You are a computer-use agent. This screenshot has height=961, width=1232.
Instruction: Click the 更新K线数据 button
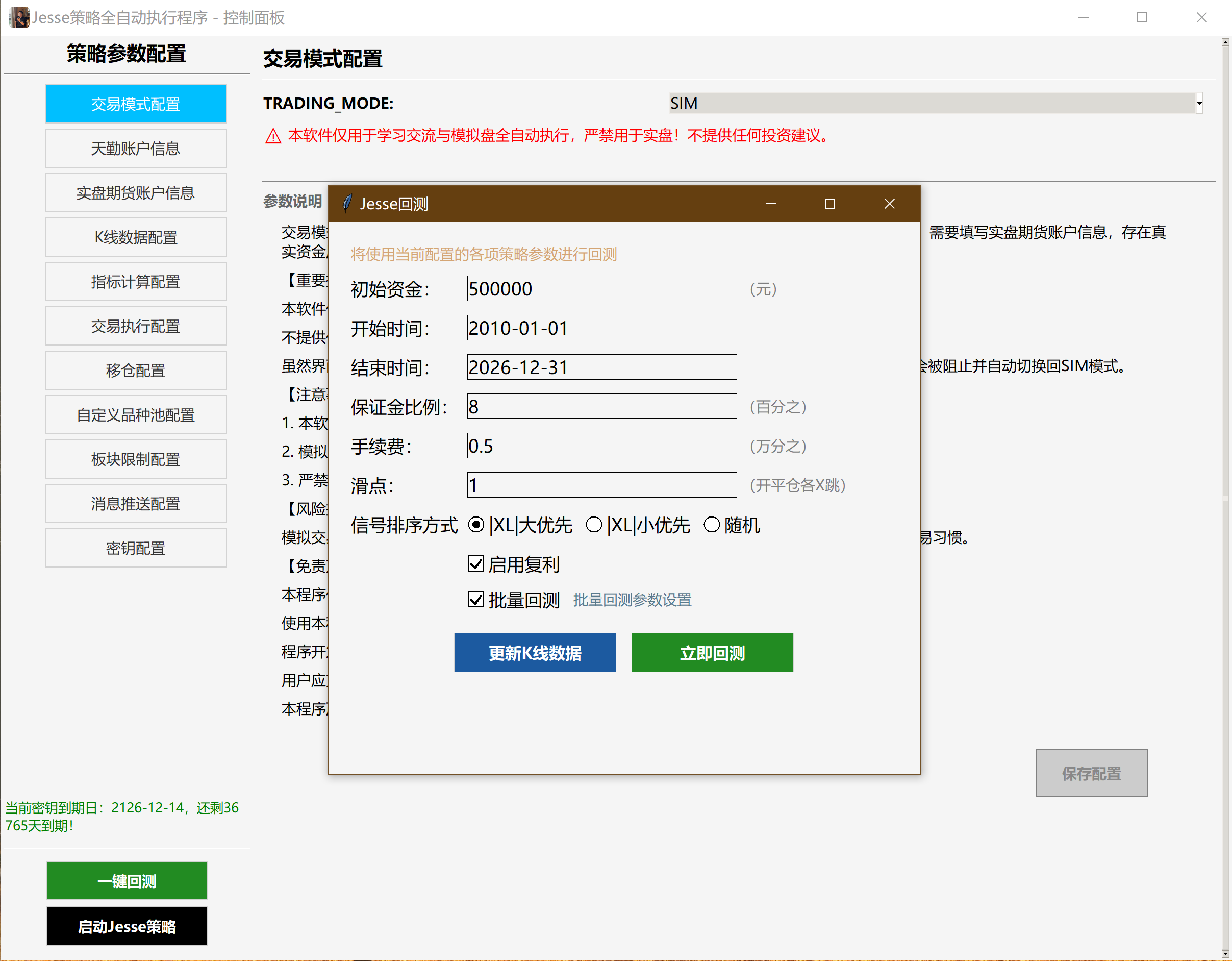click(x=534, y=652)
